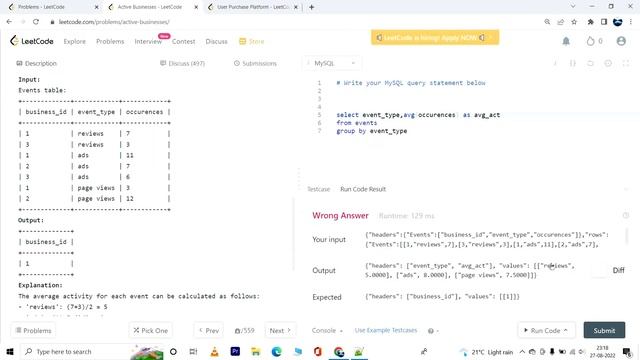Go back in browser history
This screenshot has height=360, width=640.
click(x=9, y=22)
